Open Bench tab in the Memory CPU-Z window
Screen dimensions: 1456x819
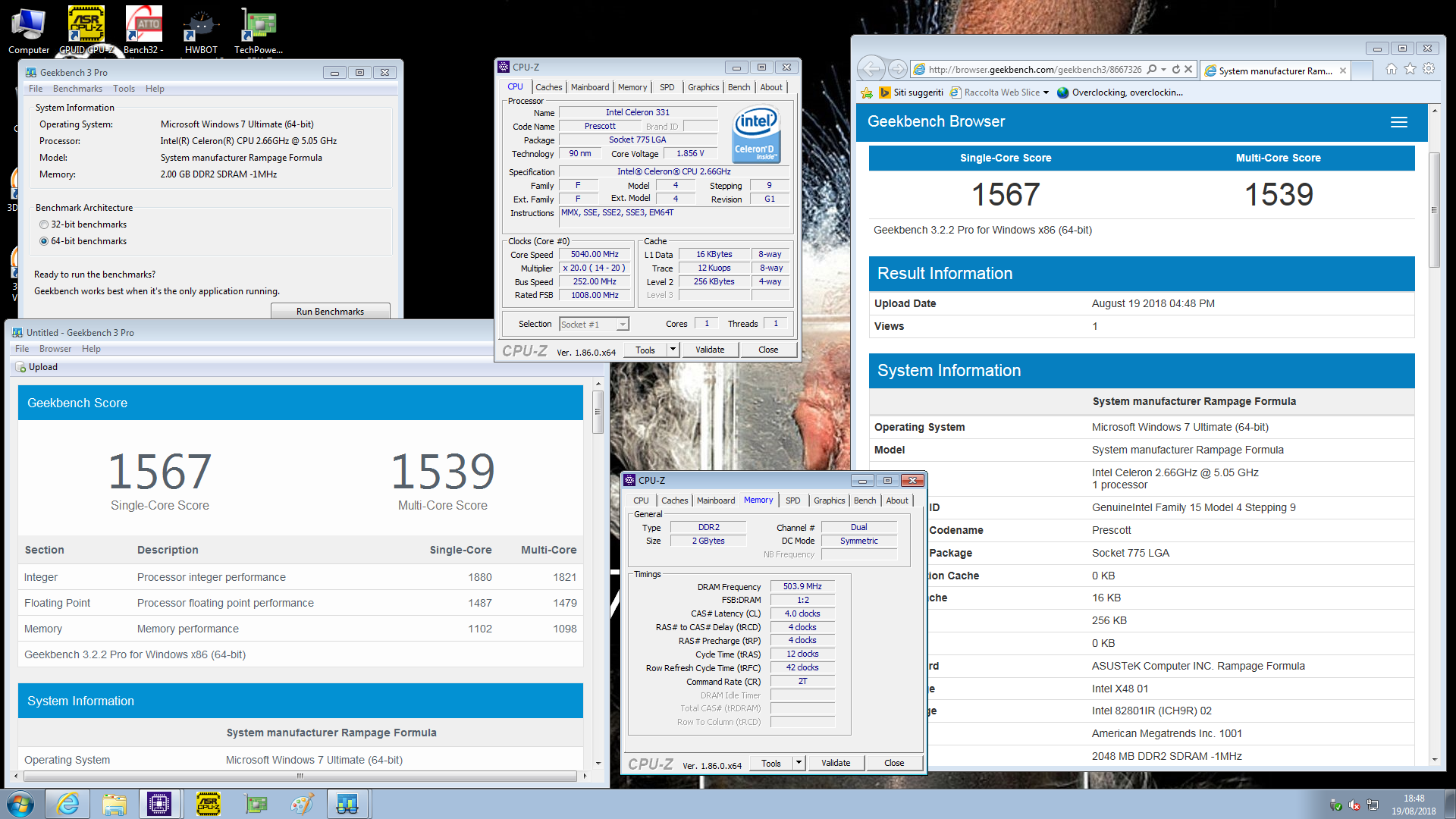tap(864, 500)
